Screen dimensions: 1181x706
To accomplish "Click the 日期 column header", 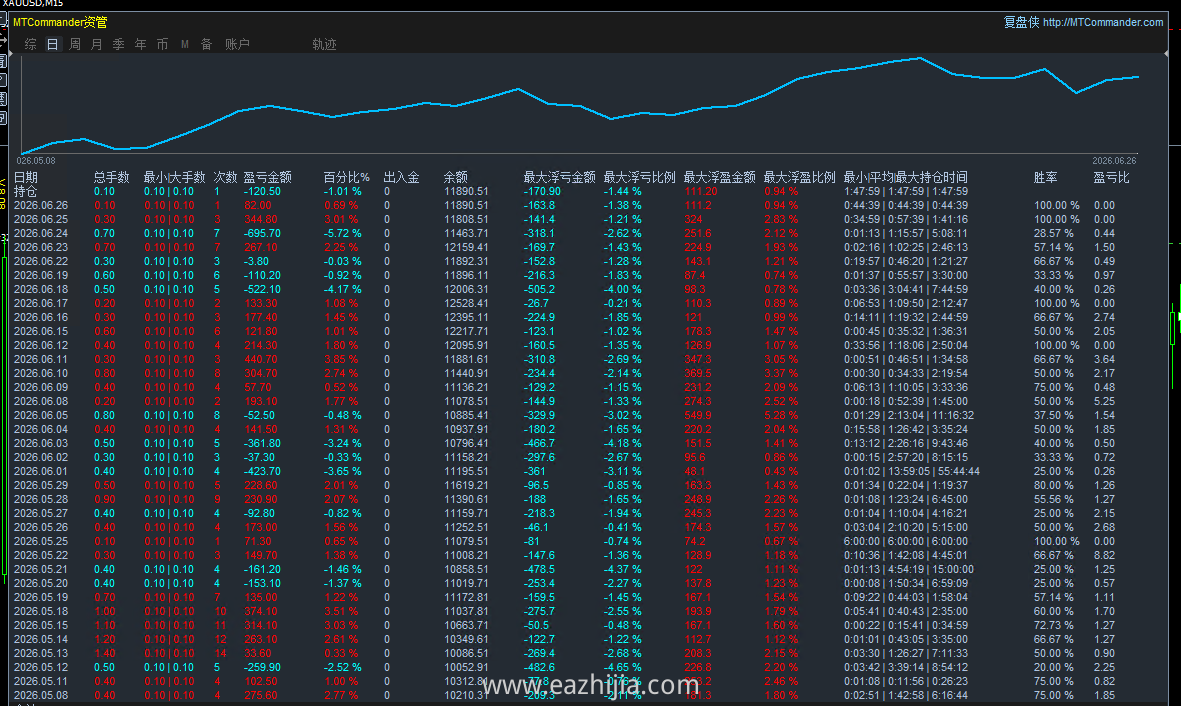I will point(26,177).
